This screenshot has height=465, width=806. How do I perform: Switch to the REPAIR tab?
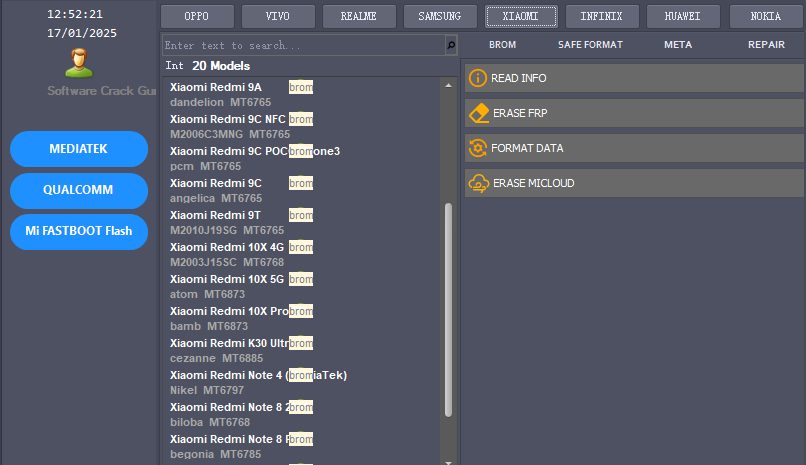coord(766,45)
